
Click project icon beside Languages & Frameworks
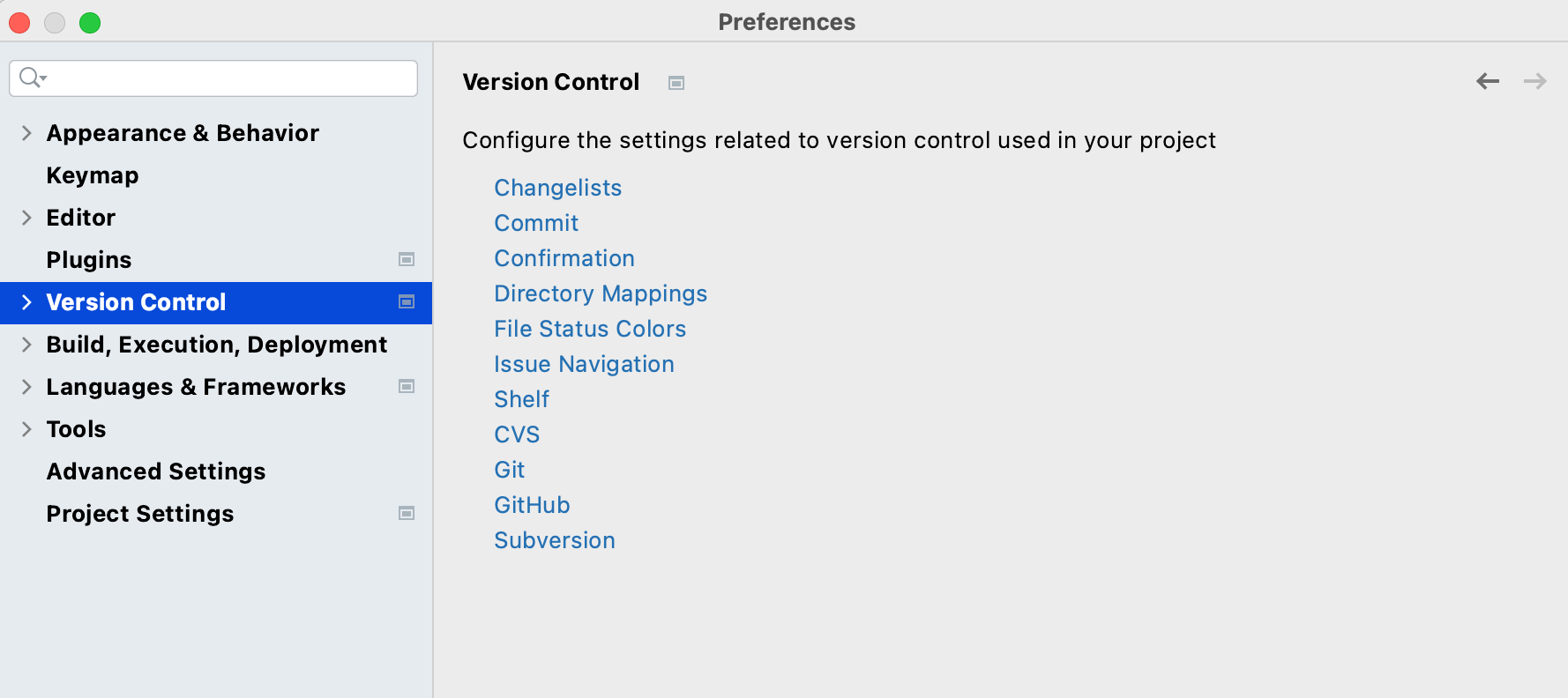[407, 386]
